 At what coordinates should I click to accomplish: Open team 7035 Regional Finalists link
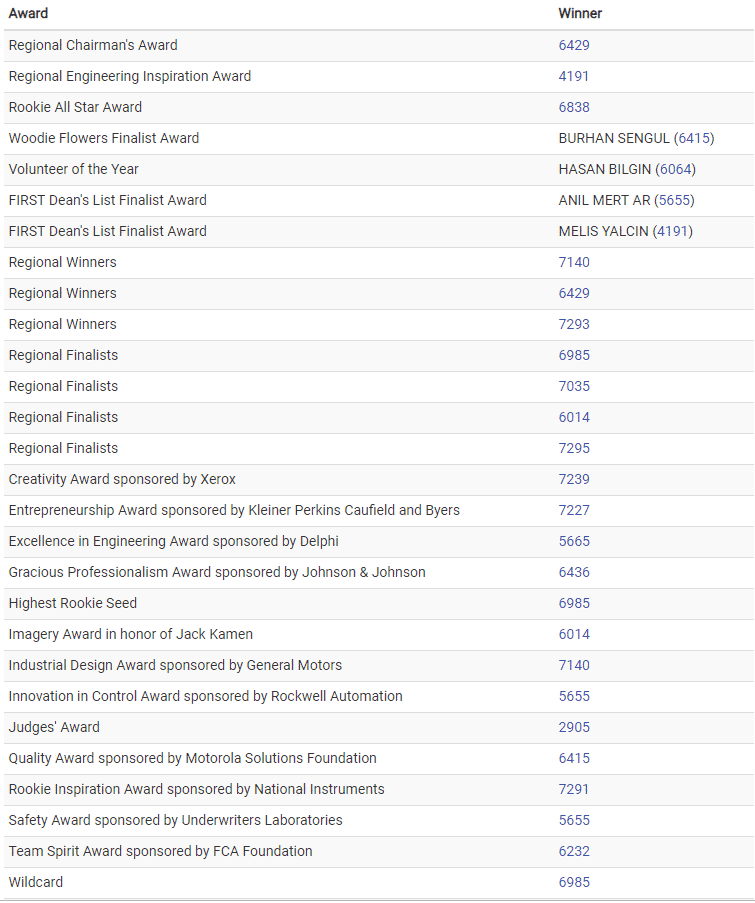[x=574, y=387]
